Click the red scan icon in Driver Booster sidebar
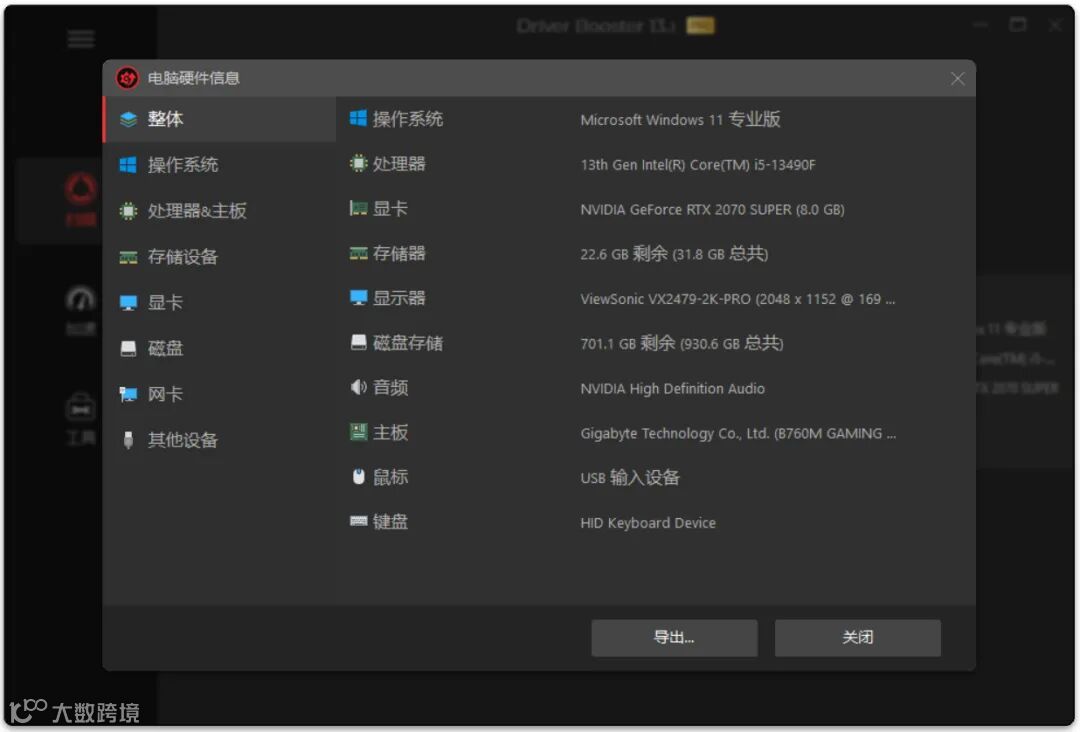Viewport: 1080px width, 732px height. (x=81, y=189)
